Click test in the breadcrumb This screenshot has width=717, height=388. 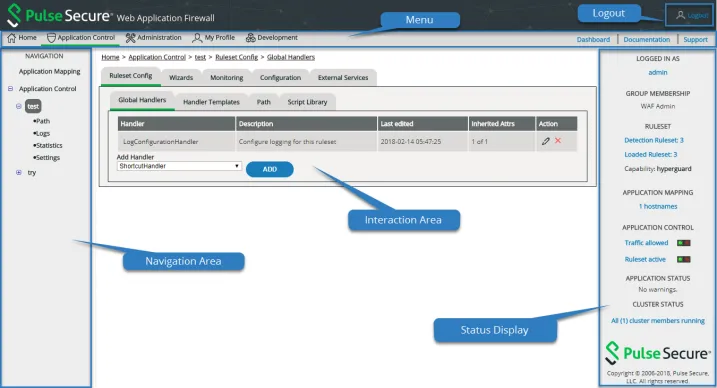click(x=200, y=57)
